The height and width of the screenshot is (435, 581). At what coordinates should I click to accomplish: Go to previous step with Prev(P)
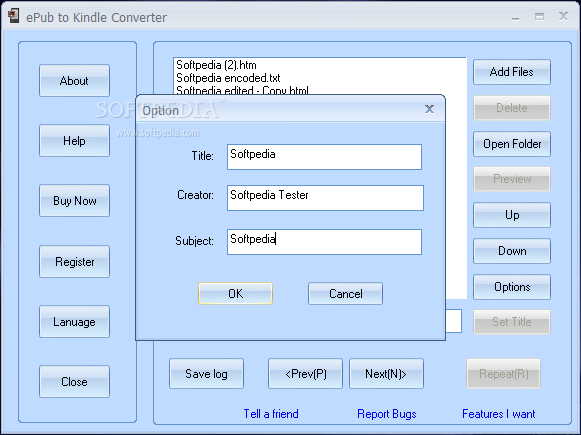pyautogui.click(x=305, y=373)
